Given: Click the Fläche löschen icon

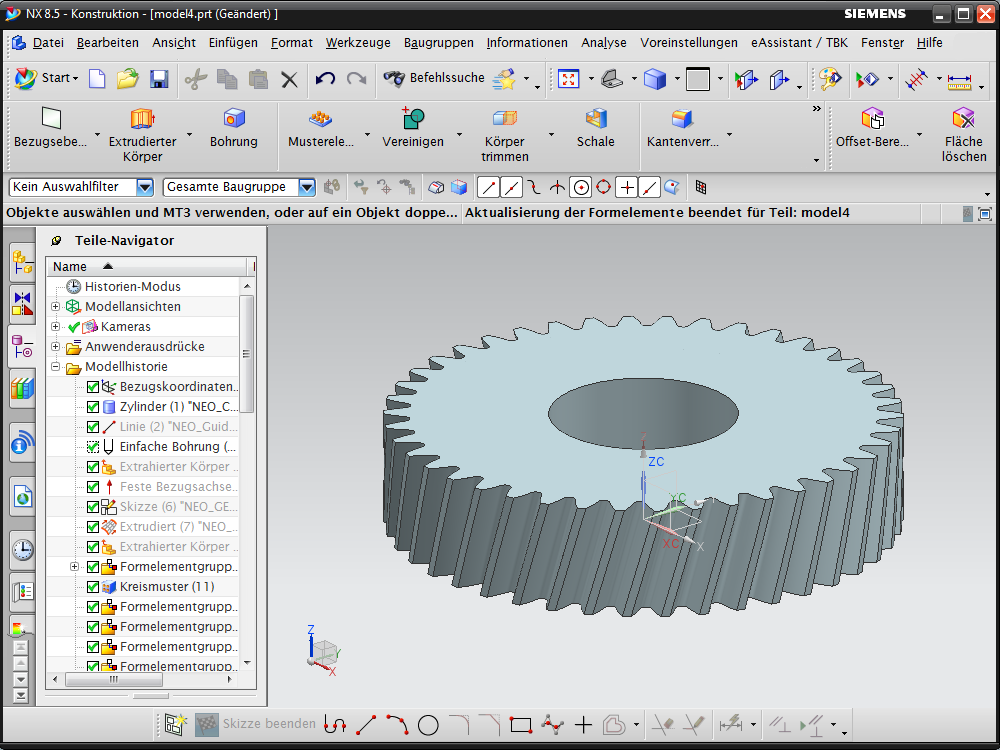Looking at the screenshot, I should (963, 134).
